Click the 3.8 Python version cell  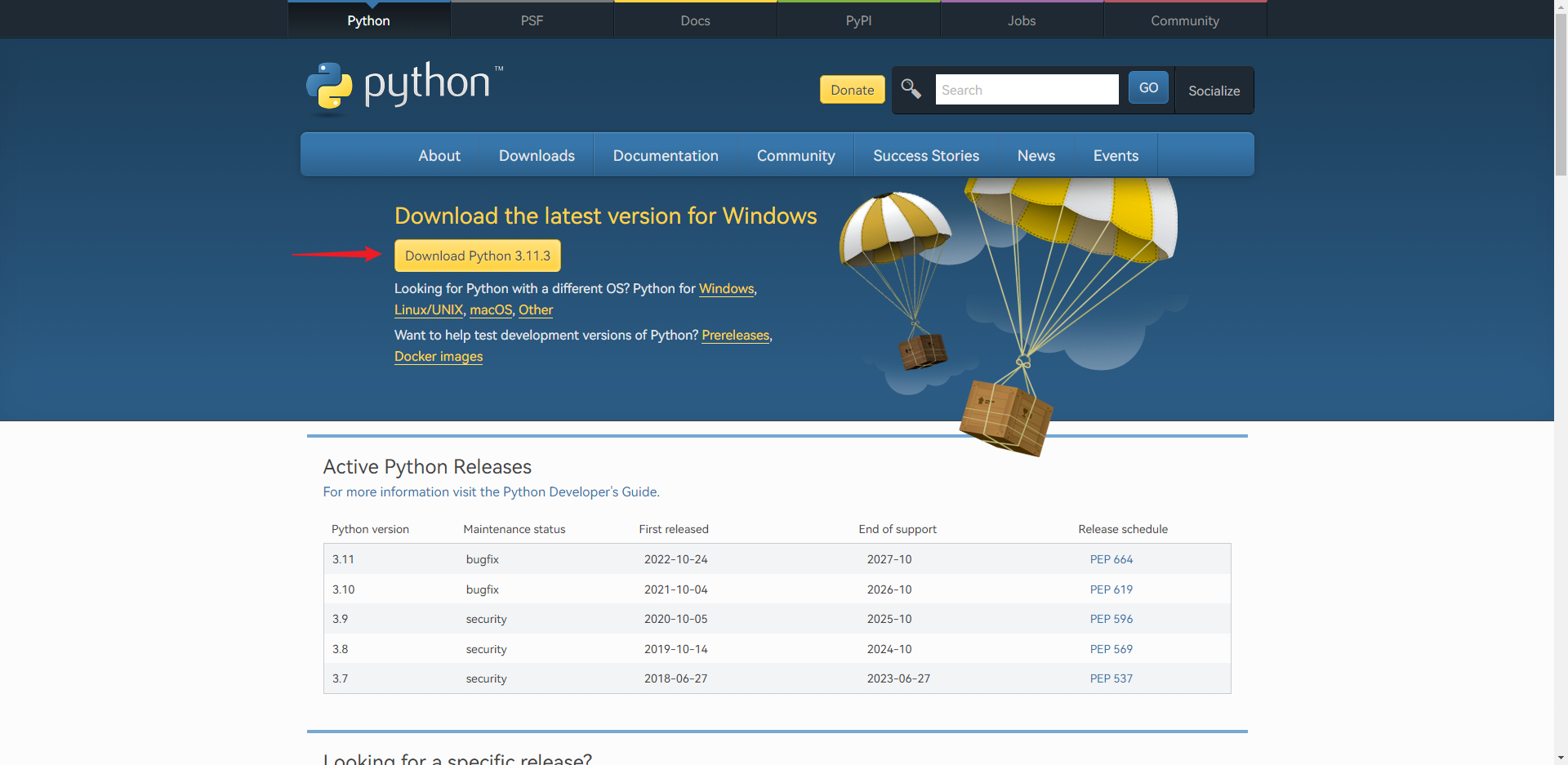tap(340, 649)
